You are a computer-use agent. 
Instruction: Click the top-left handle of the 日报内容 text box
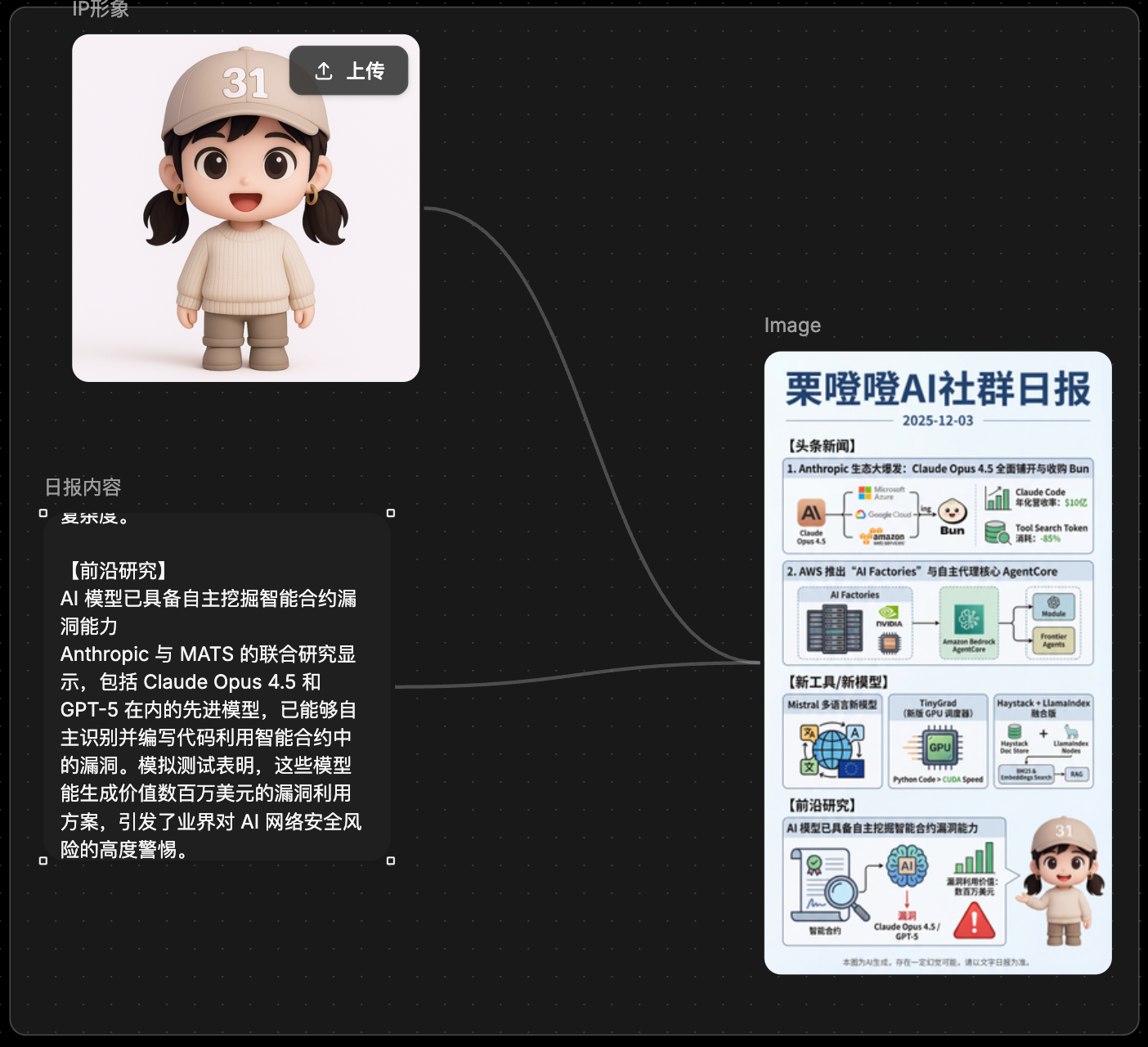43,513
